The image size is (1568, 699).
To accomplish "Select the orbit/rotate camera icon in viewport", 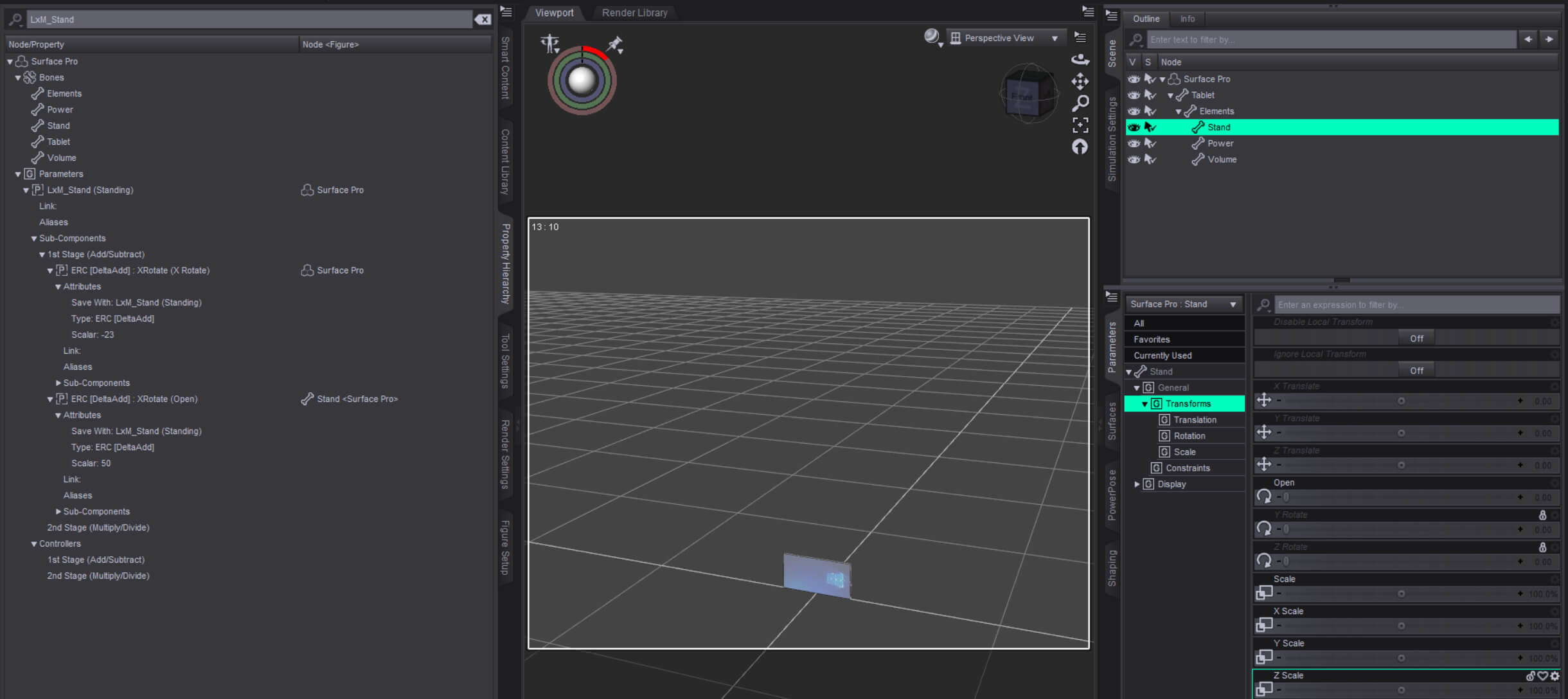I will 1080,60.
